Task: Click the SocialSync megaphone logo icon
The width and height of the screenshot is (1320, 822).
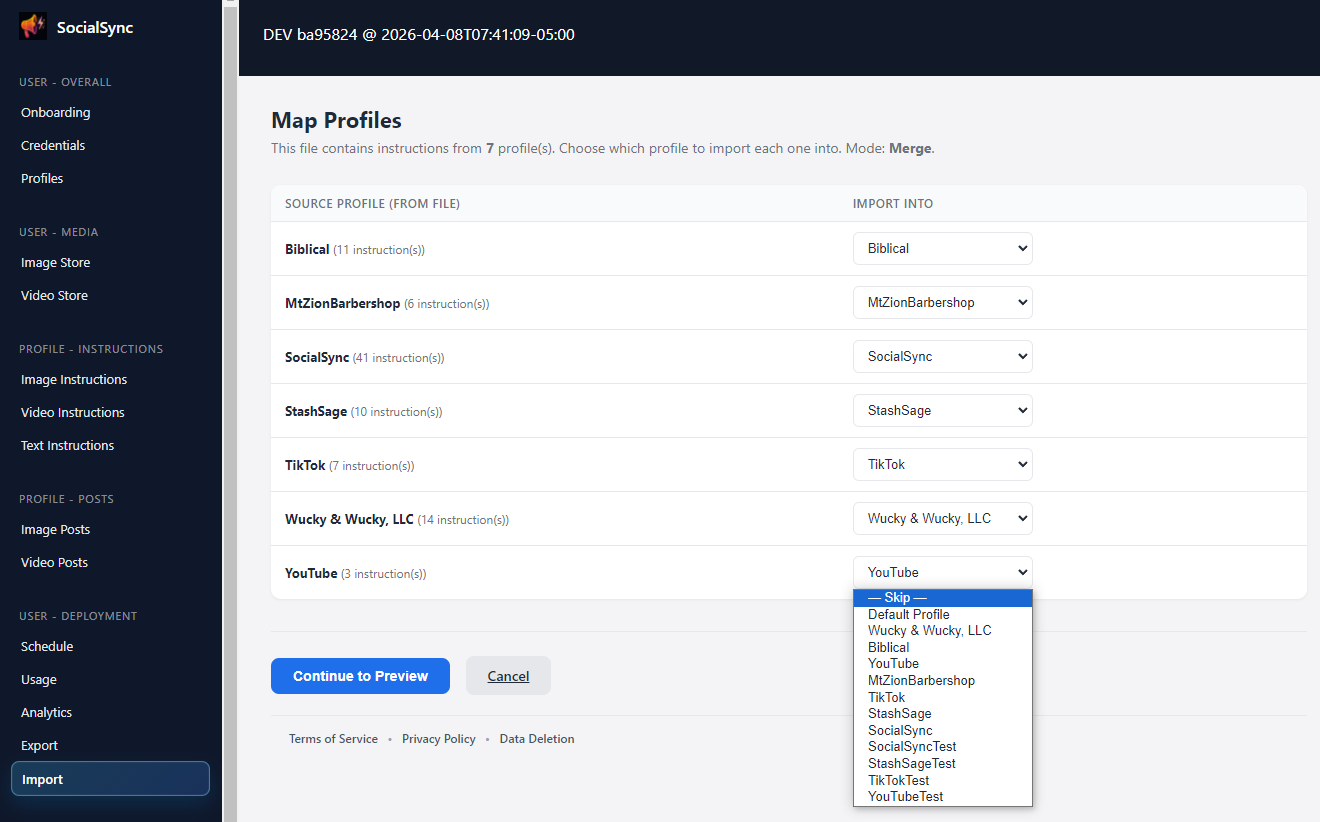Action: (x=33, y=27)
